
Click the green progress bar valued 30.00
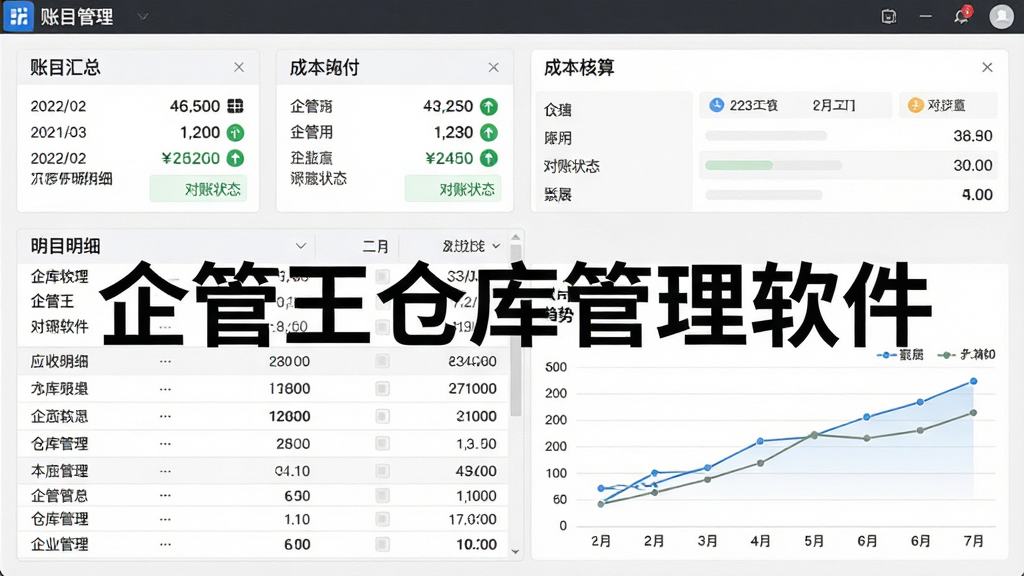[x=773, y=165]
